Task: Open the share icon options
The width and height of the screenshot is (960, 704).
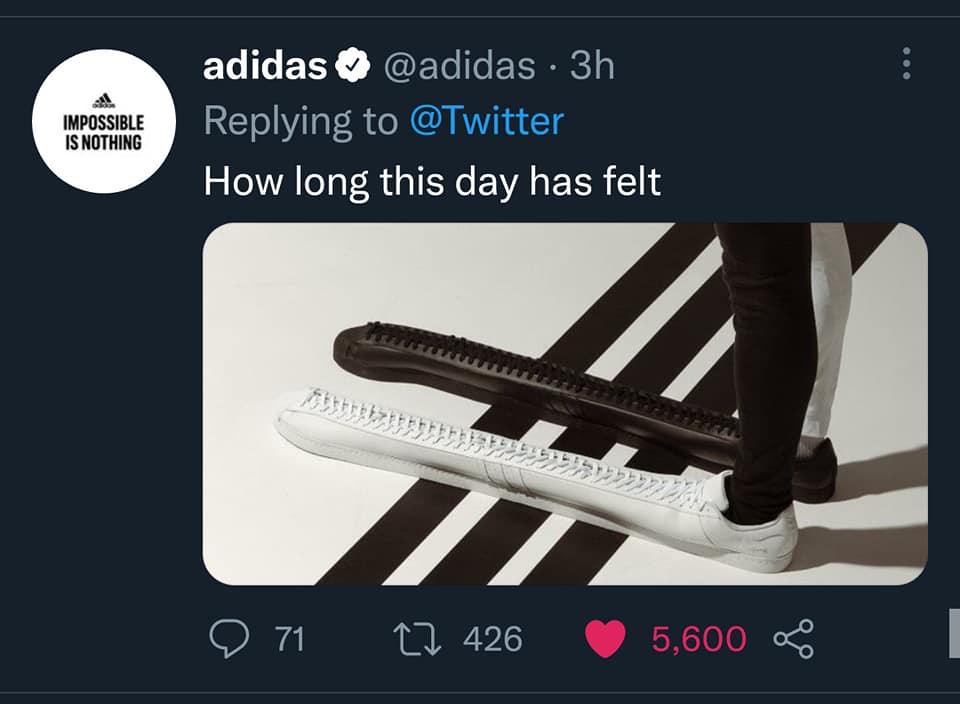Action: coord(794,638)
